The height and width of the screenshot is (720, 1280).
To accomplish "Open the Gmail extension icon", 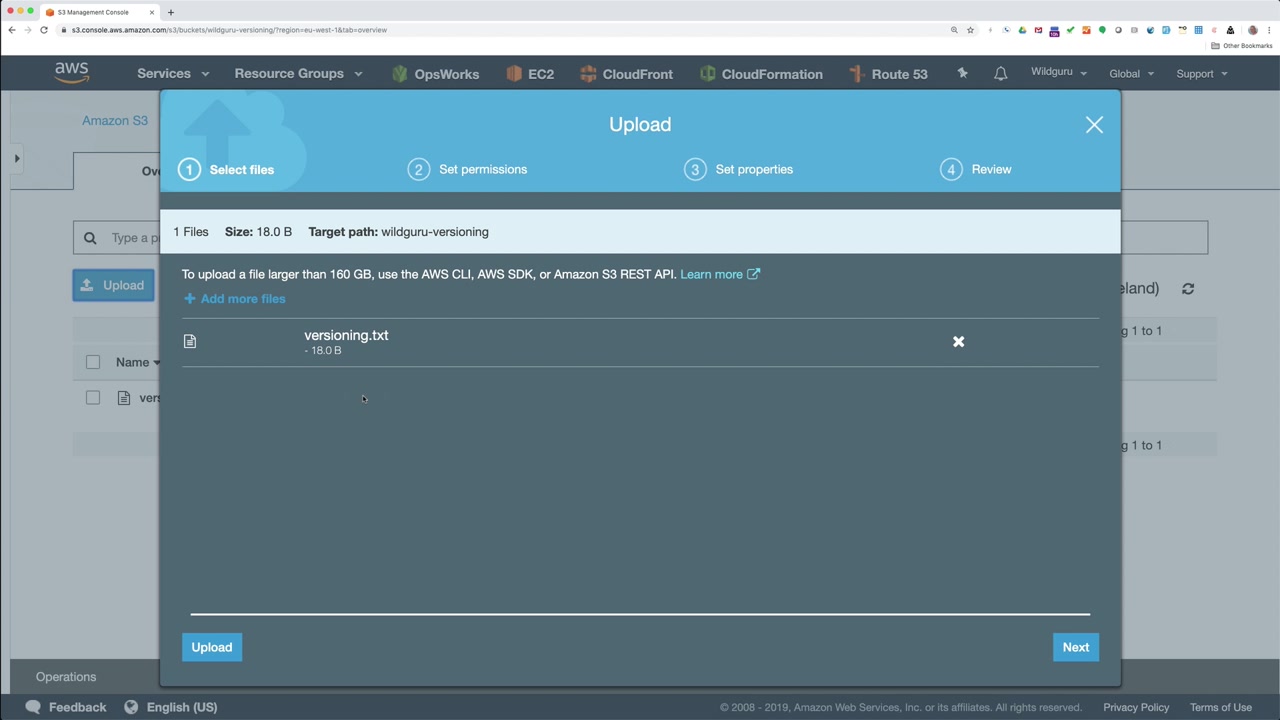I will tap(1038, 30).
